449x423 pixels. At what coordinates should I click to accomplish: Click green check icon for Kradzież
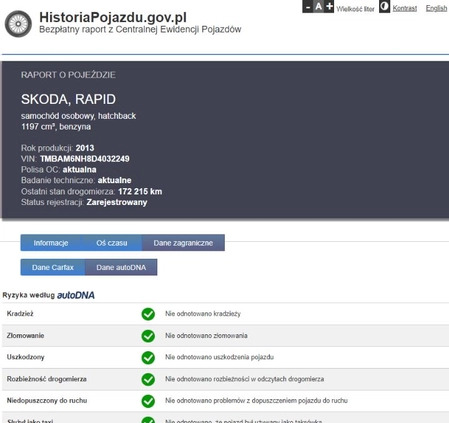point(148,314)
